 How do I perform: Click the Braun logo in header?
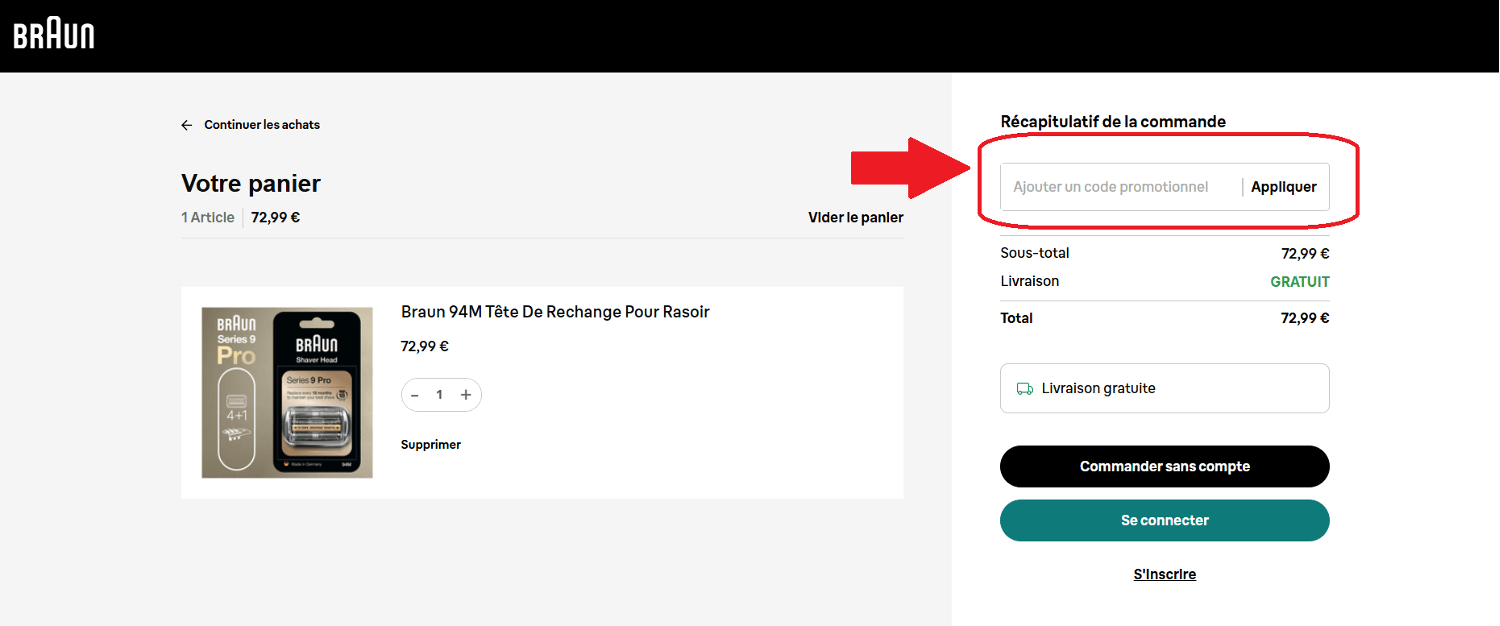pos(54,35)
